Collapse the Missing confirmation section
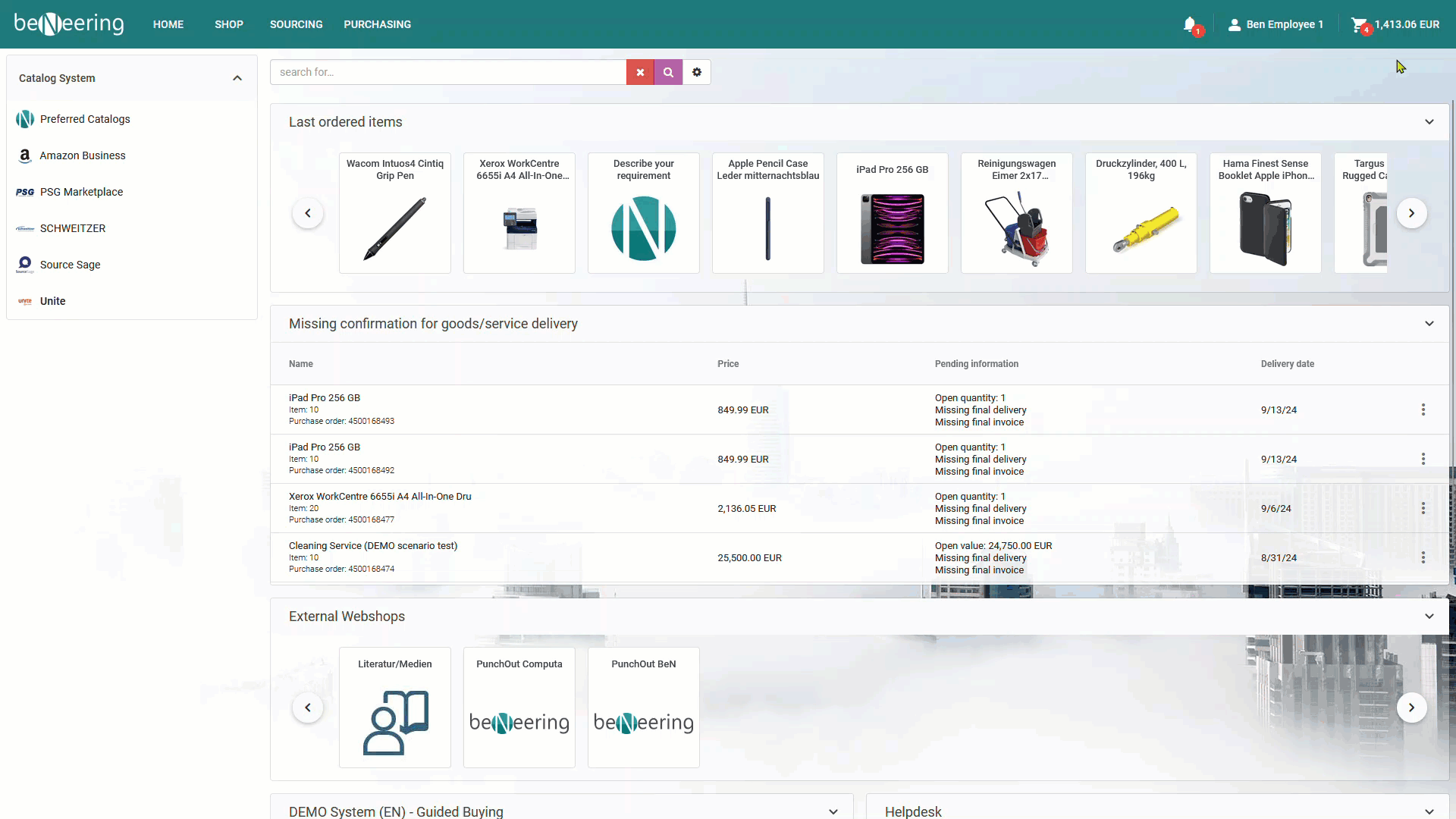Screen dimensions: 1456x819 click(x=1429, y=324)
